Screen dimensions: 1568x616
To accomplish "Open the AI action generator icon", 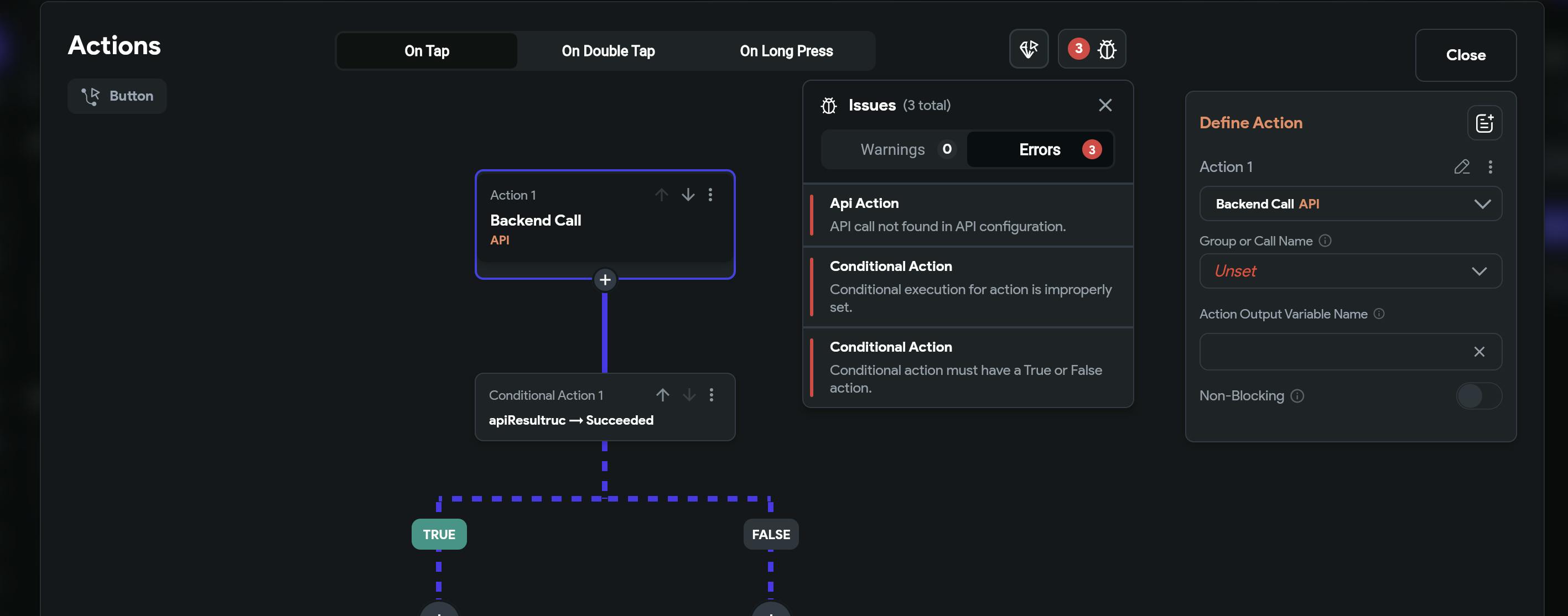I will [x=1028, y=49].
